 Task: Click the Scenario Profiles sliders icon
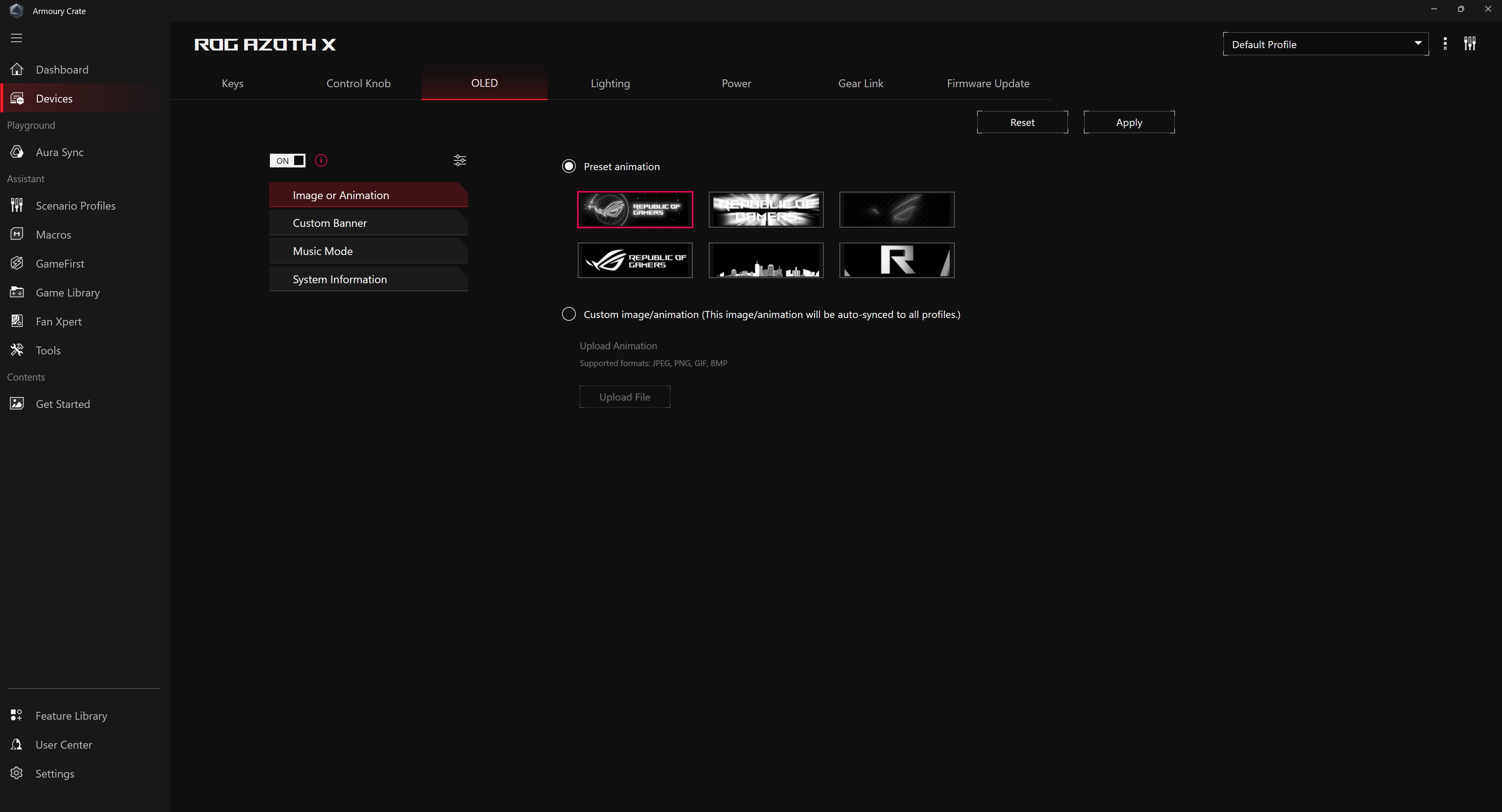[x=17, y=205]
